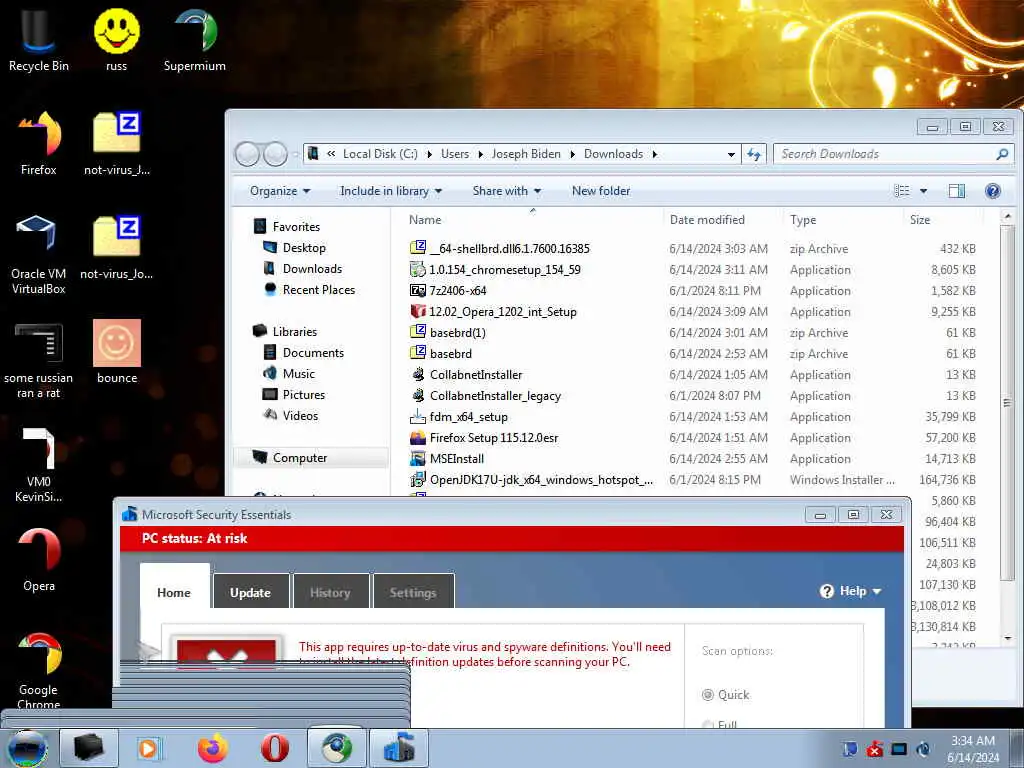Select Firefox Setup 115.12.0esr file
The width and height of the screenshot is (1024, 768).
pos(494,438)
